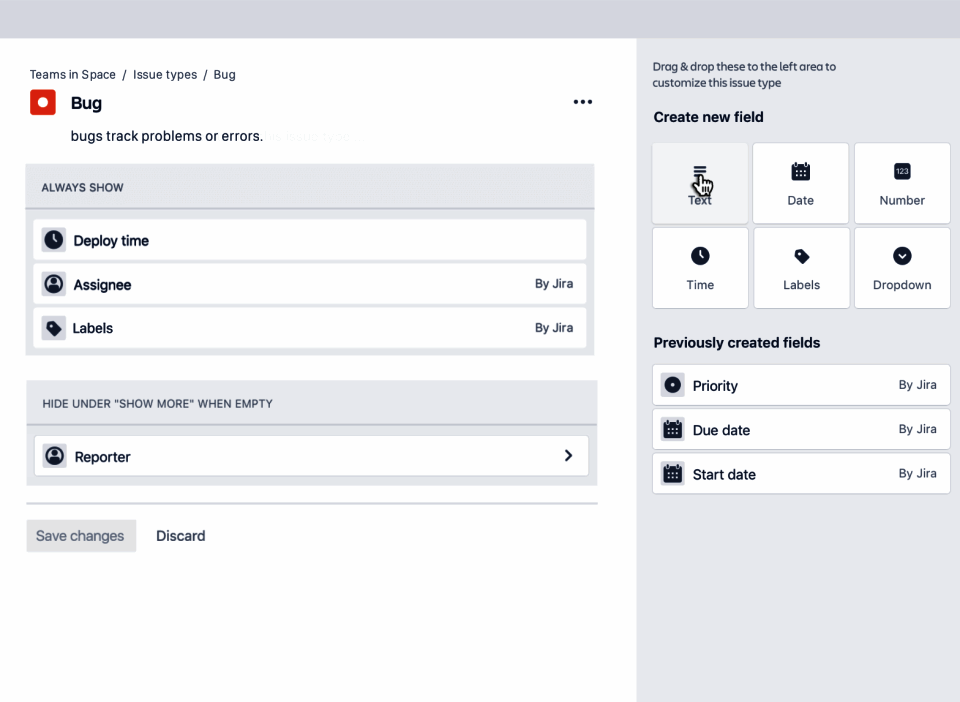The image size is (960, 702).
Task: Select the Dropdown field type tile
Action: pyautogui.click(x=902, y=268)
